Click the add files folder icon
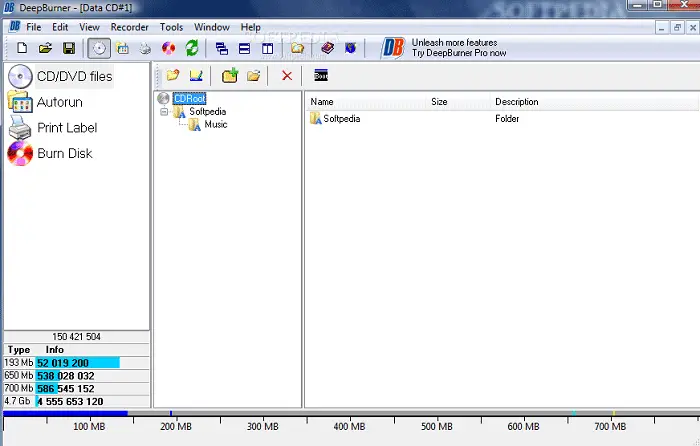Viewport: 700px width, 446px height. 254,76
